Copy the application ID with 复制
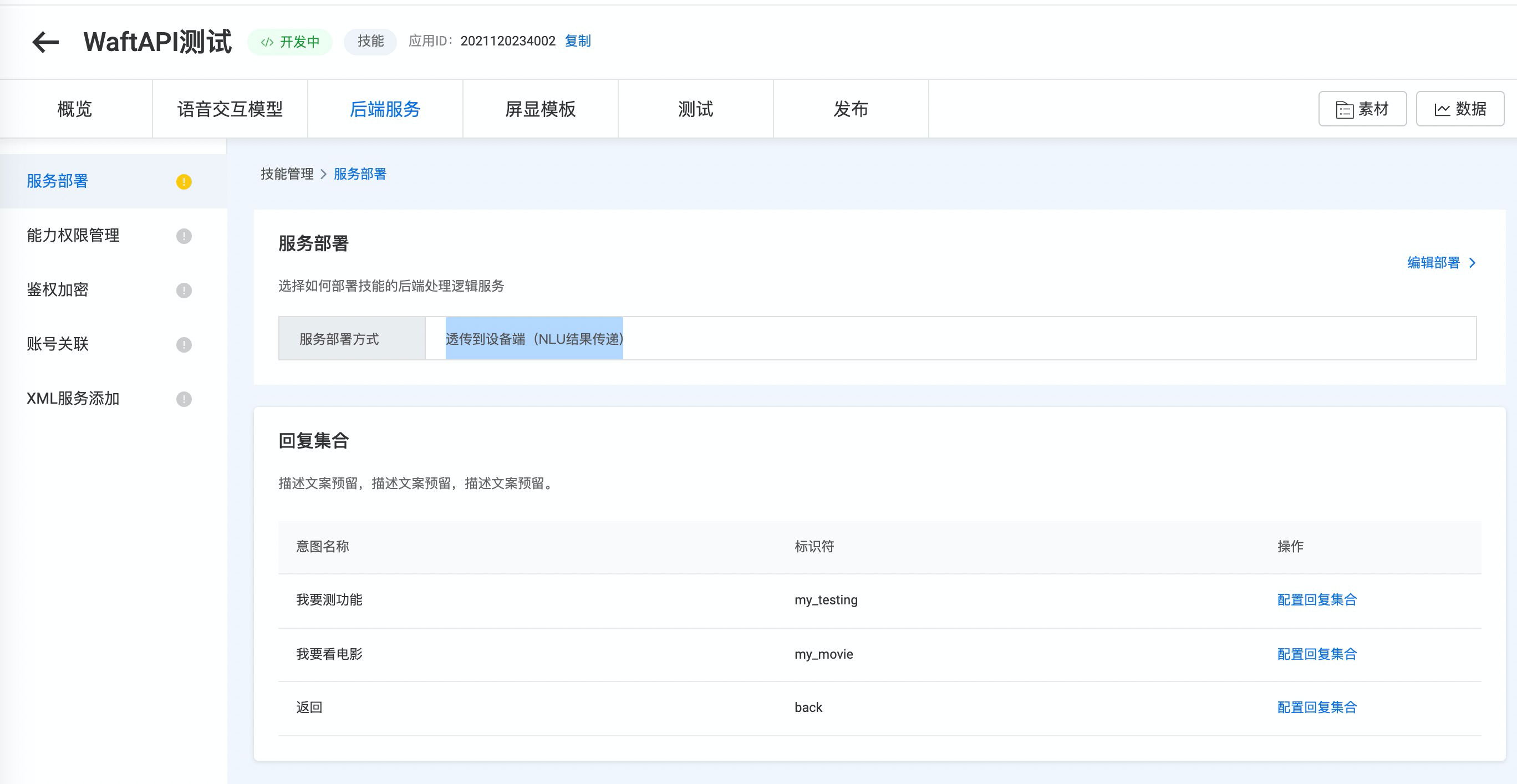Screen dimensions: 1517x784 (x=577, y=41)
